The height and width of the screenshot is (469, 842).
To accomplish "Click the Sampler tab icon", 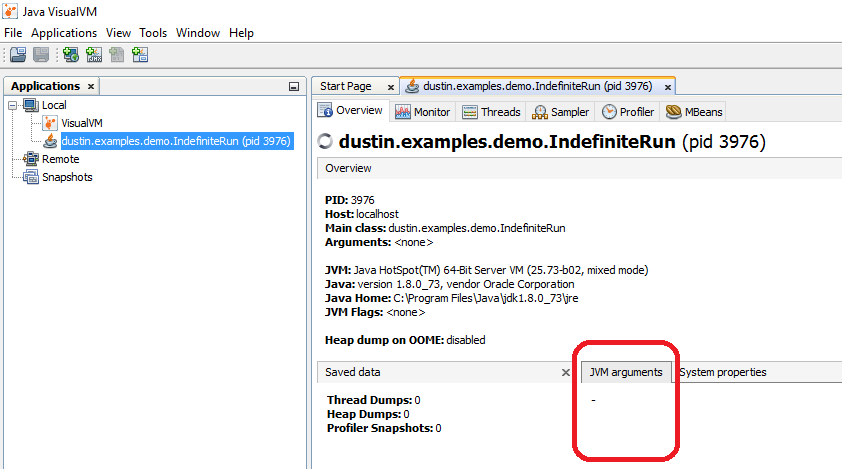I will [540, 112].
